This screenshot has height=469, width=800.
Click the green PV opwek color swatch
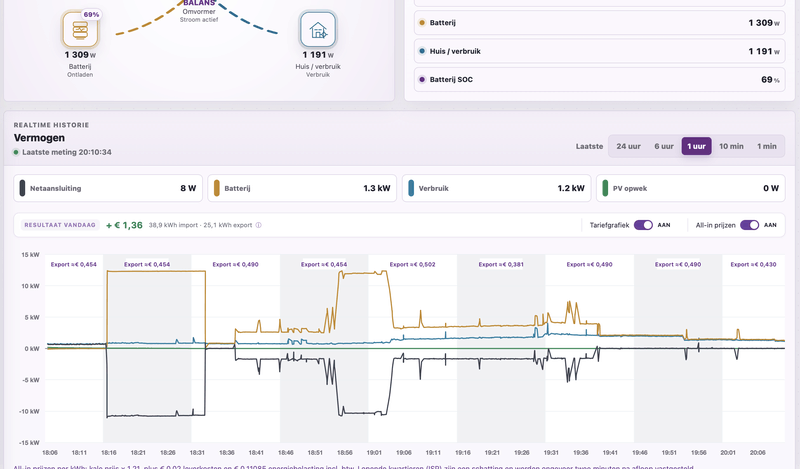605,188
